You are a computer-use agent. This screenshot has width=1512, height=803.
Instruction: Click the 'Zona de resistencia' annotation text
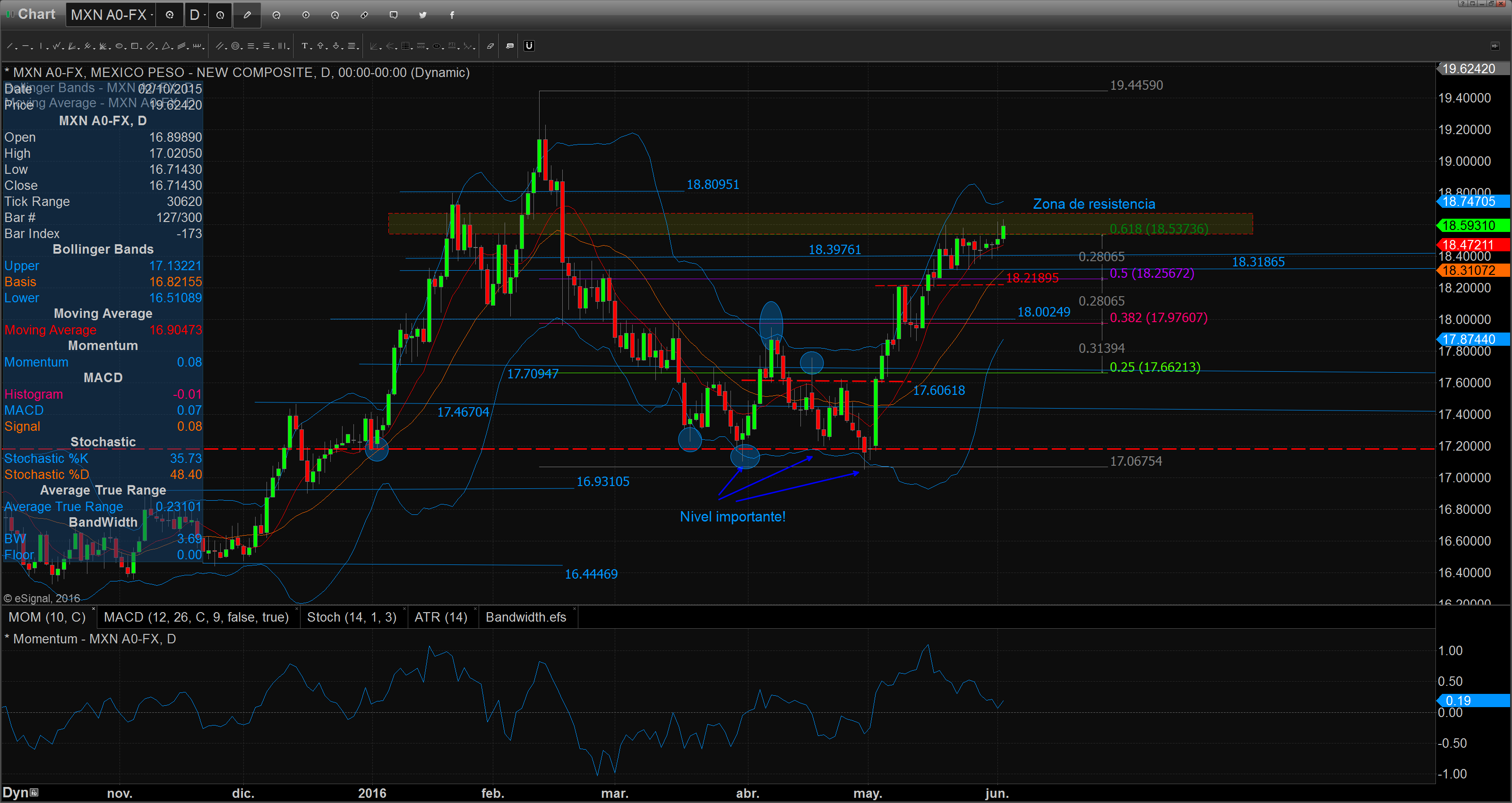tap(1094, 204)
